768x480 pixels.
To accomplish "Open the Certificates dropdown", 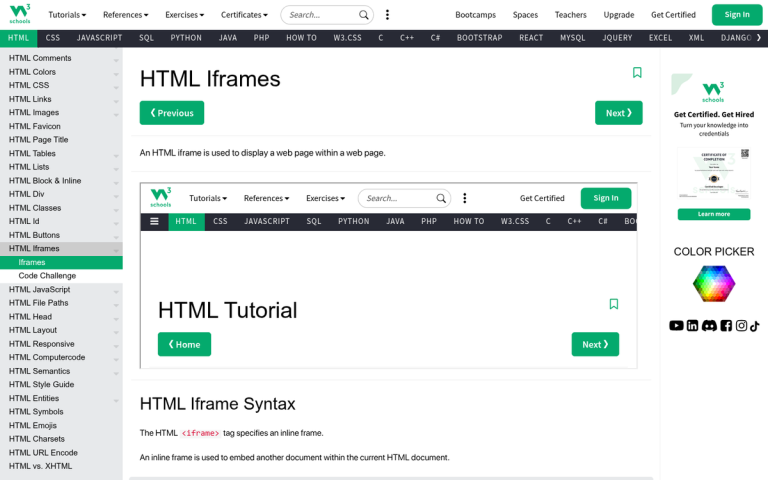I will click(x=244, y=15).
